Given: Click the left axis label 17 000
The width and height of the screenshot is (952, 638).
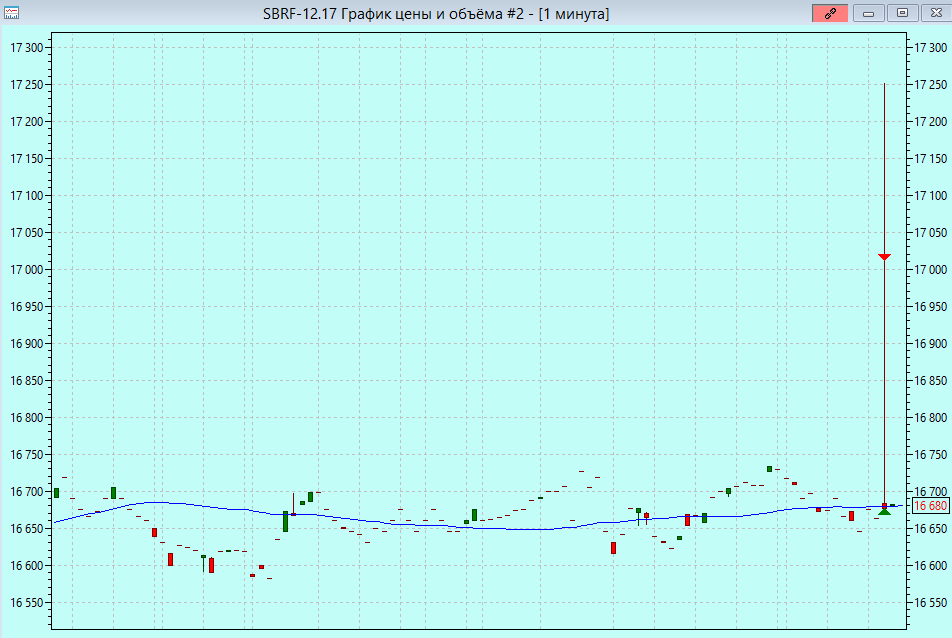Looking at the screenshot, I should click(27, 270).
